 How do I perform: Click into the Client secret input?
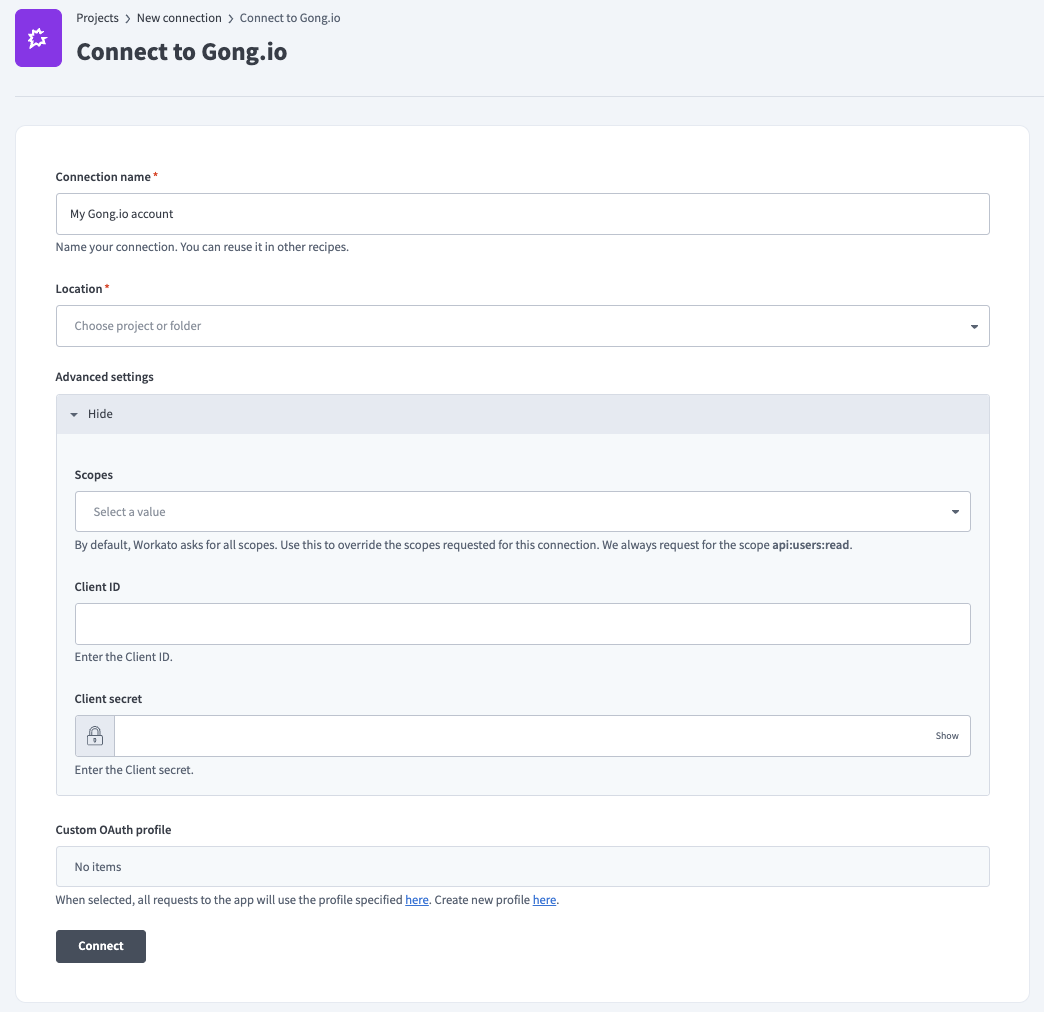[520, 736]
